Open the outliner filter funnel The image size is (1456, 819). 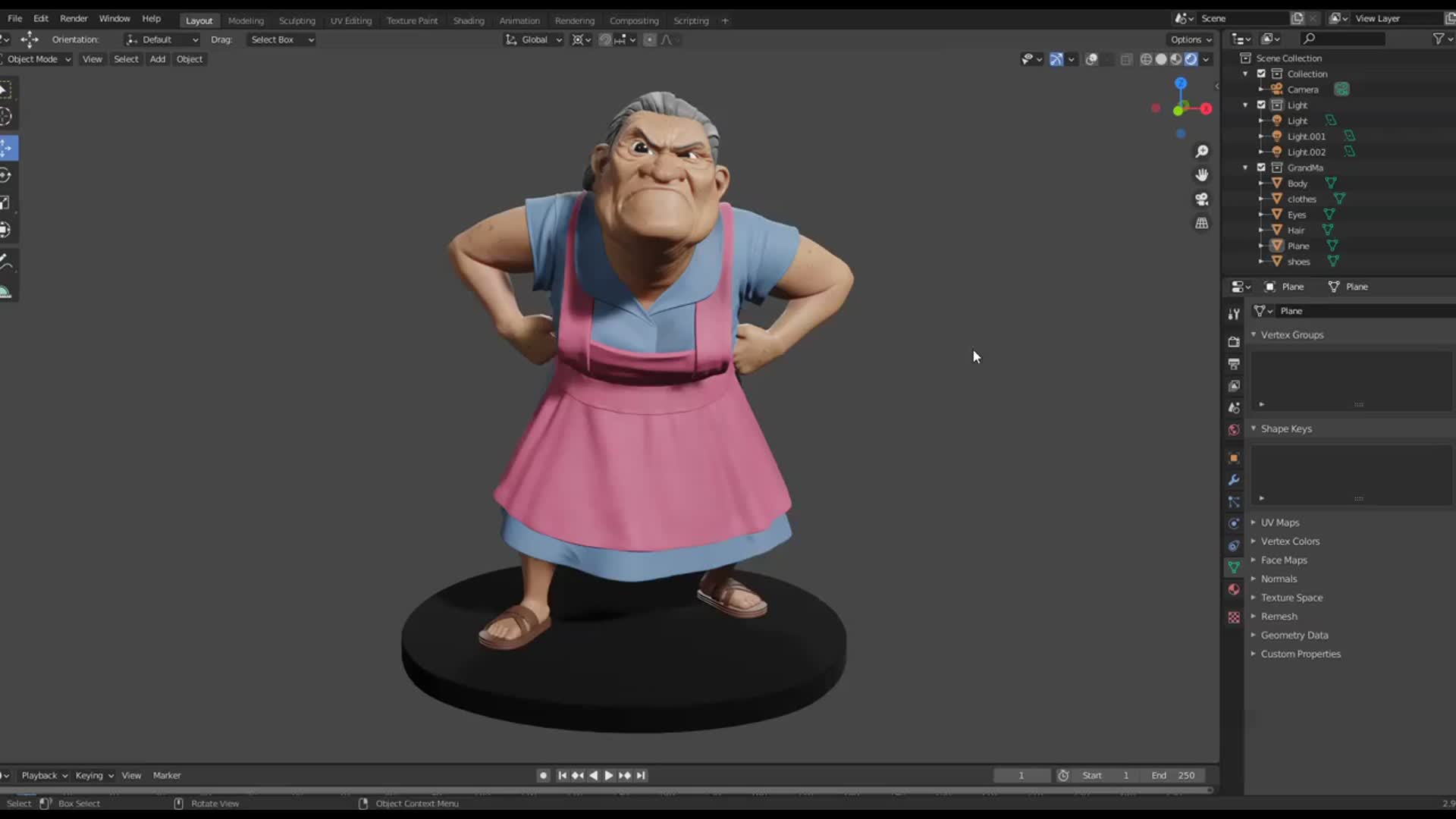(1439, 39)
